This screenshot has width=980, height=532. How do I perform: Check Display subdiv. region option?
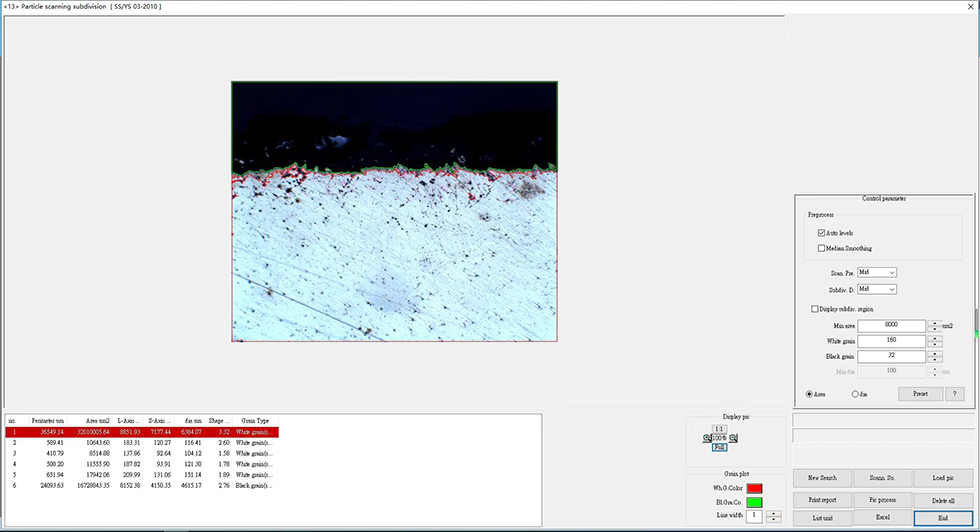pyautogui.click(x=816, y=309)
